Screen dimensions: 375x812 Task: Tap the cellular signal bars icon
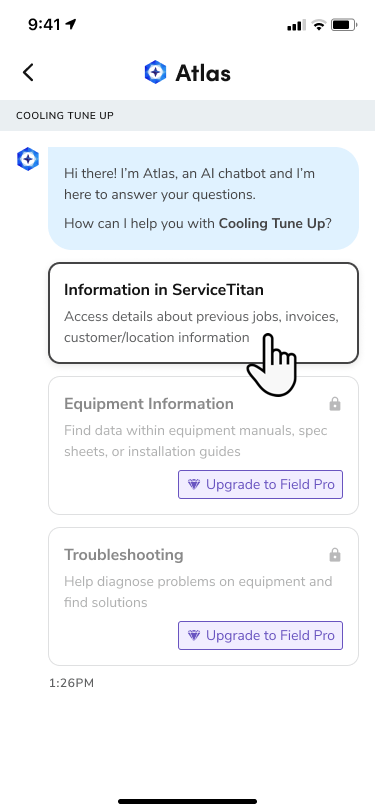tap(297, 25)
